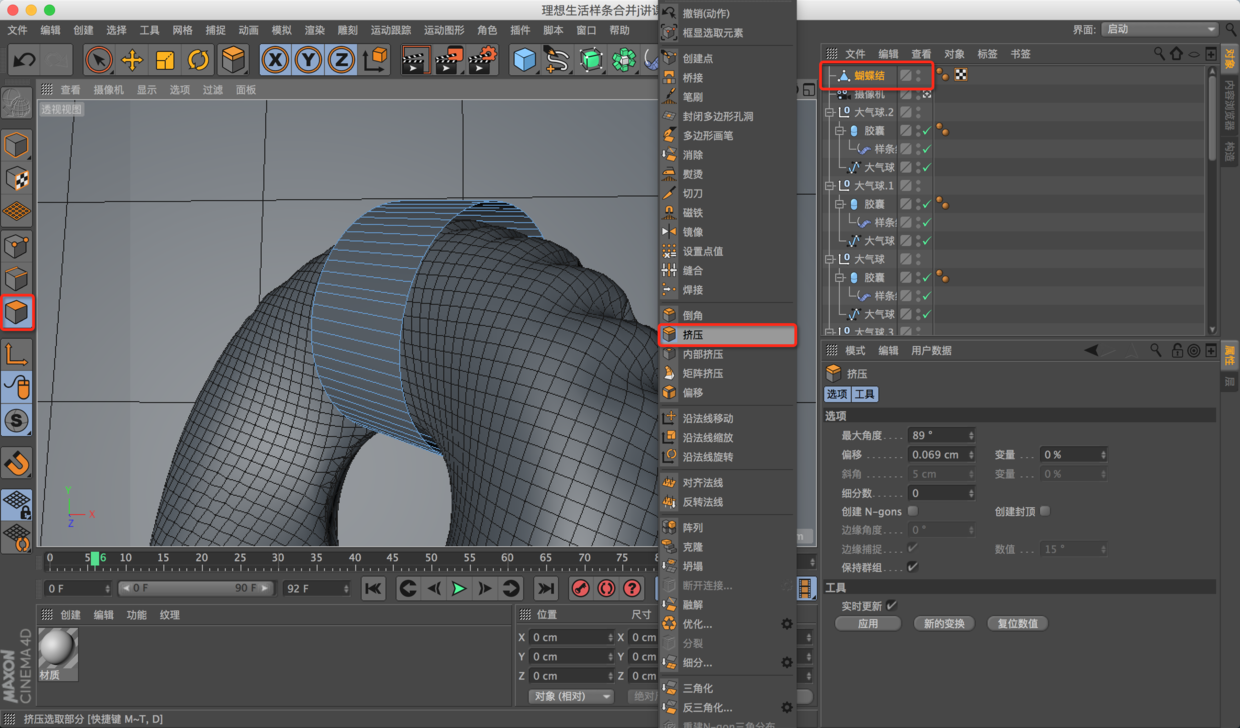
Task: Click the record keyframe red button
Action: pyautogui.click(x=581, y=588)
